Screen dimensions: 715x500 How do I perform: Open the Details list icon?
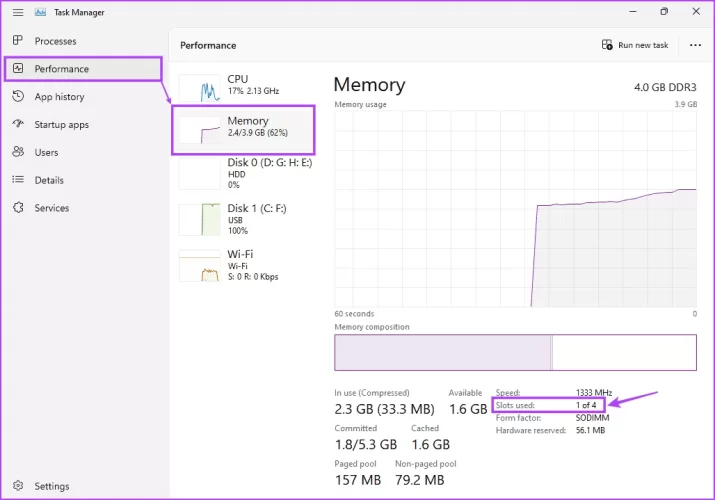coord(17,180)
